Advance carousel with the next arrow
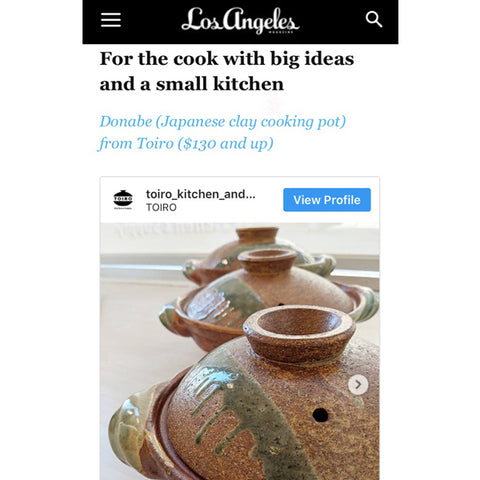Viewport: 480px width, 480px height. coord(358,384)
